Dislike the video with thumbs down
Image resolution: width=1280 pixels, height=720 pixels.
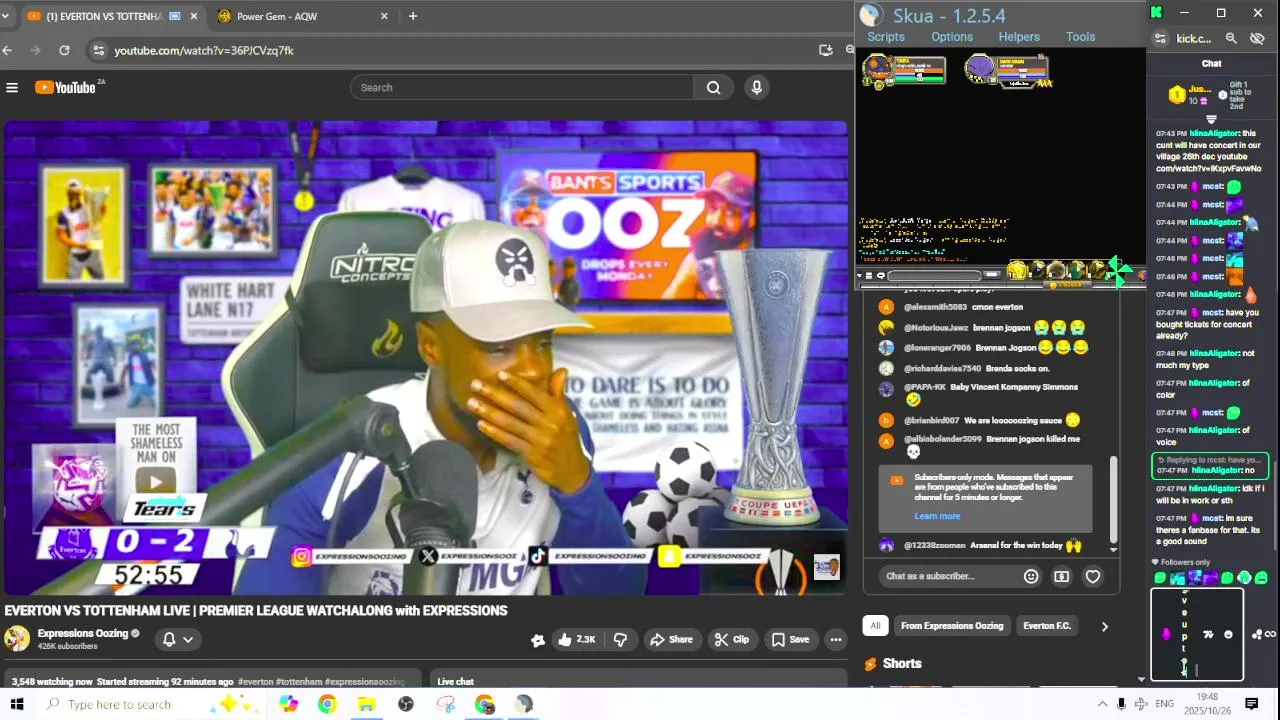[620, 640]
